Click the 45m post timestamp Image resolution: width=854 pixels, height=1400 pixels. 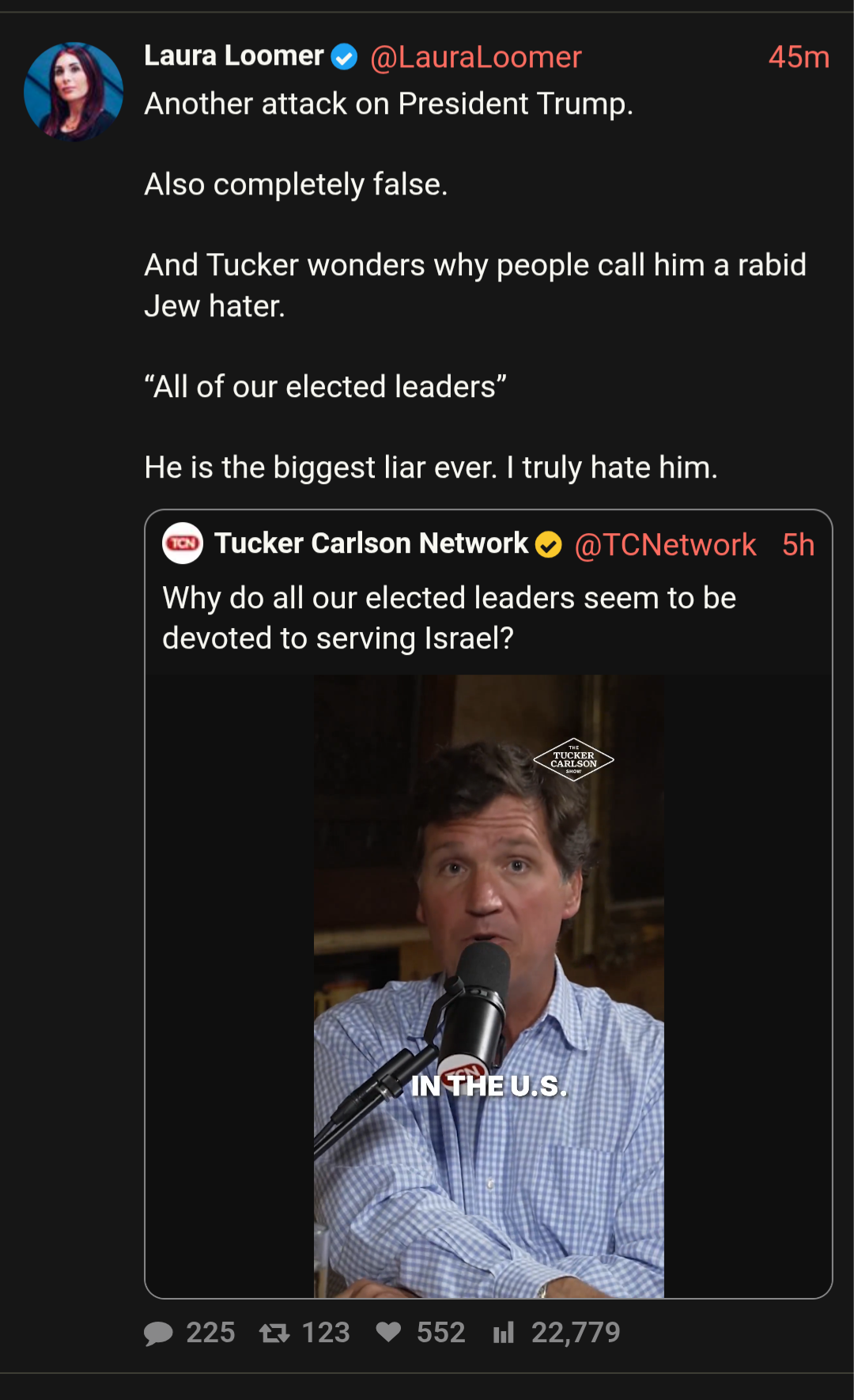coord(799,57)
